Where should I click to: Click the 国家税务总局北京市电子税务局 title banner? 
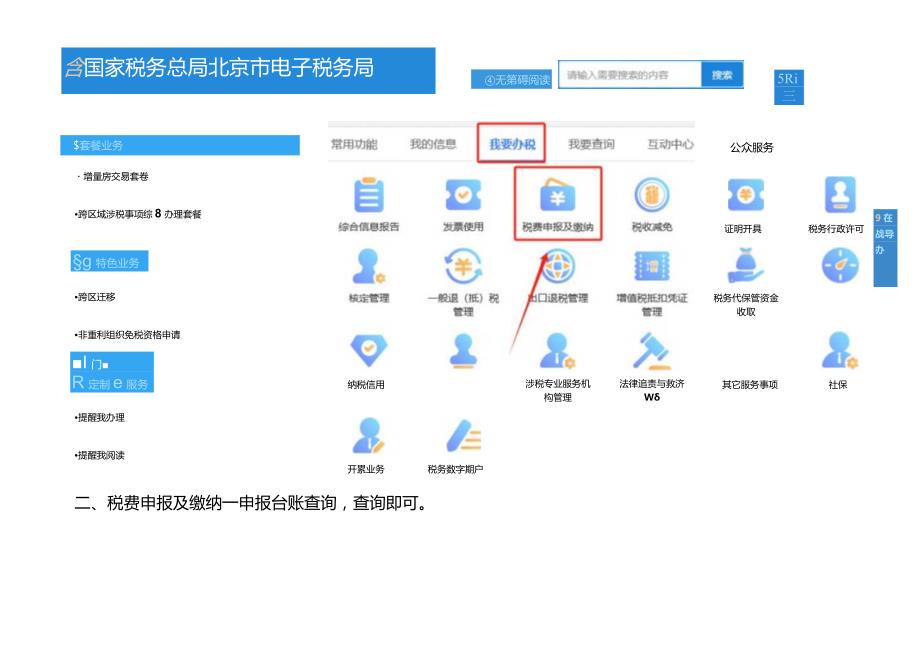248,70
